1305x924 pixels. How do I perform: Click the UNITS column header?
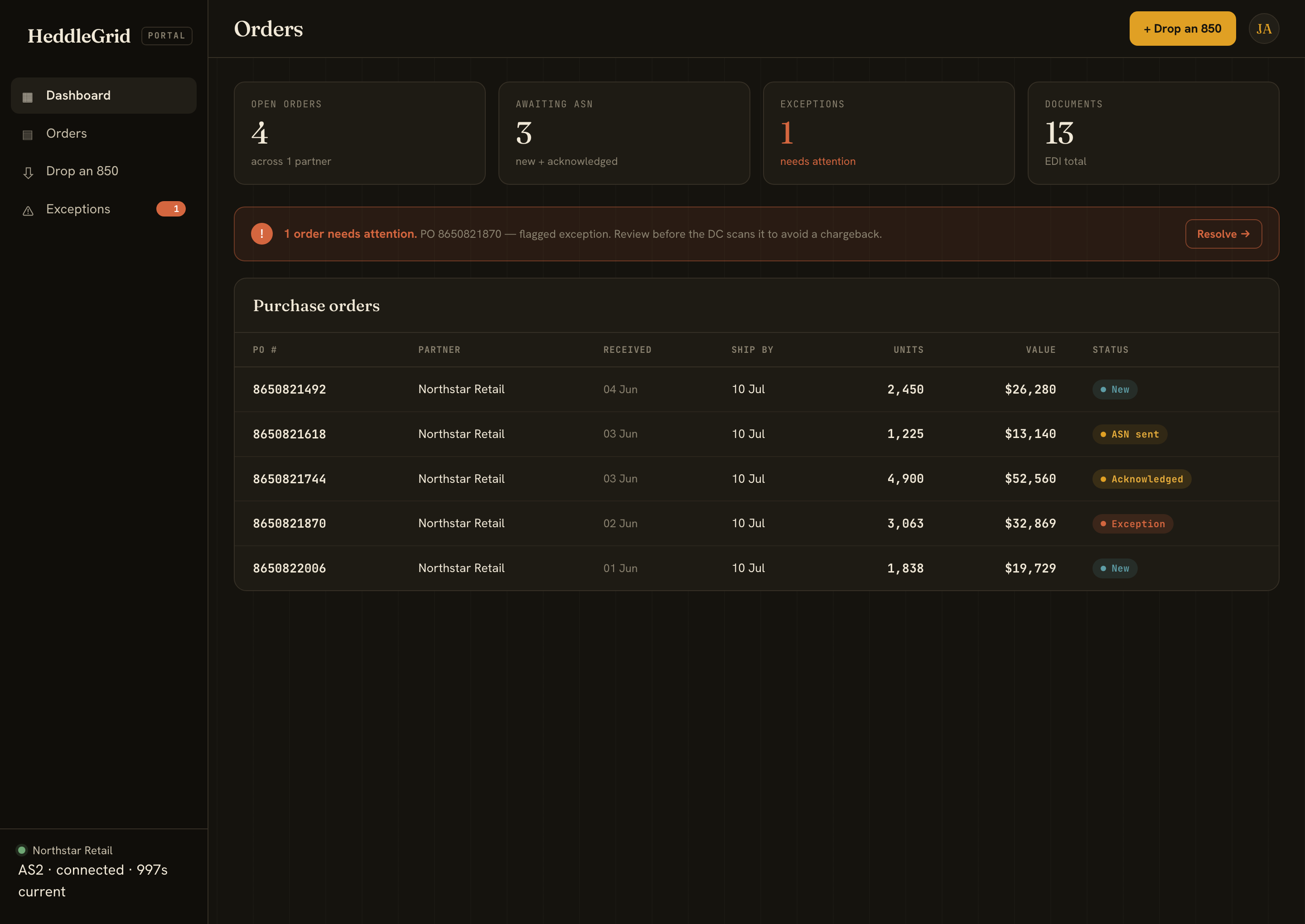click(909, 350)
